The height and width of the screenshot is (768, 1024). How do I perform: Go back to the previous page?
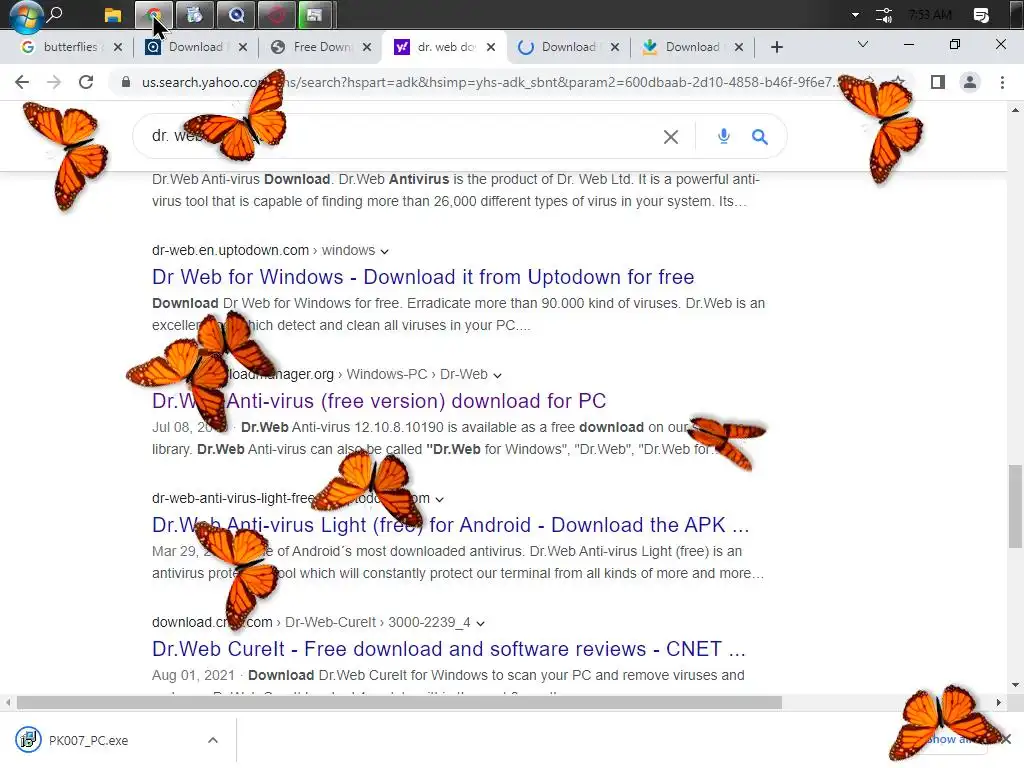[22, 82]
